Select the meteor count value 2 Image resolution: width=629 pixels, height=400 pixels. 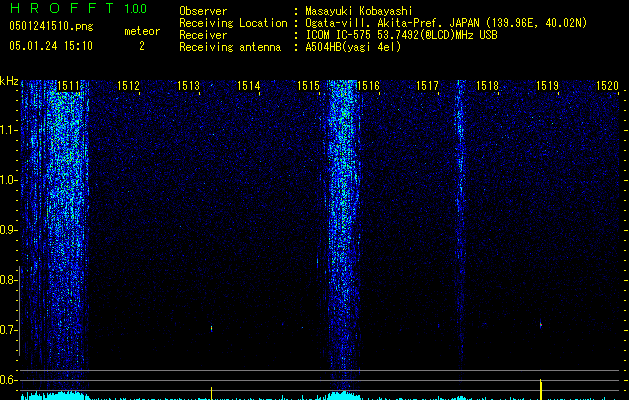click(x=142, y=46)
